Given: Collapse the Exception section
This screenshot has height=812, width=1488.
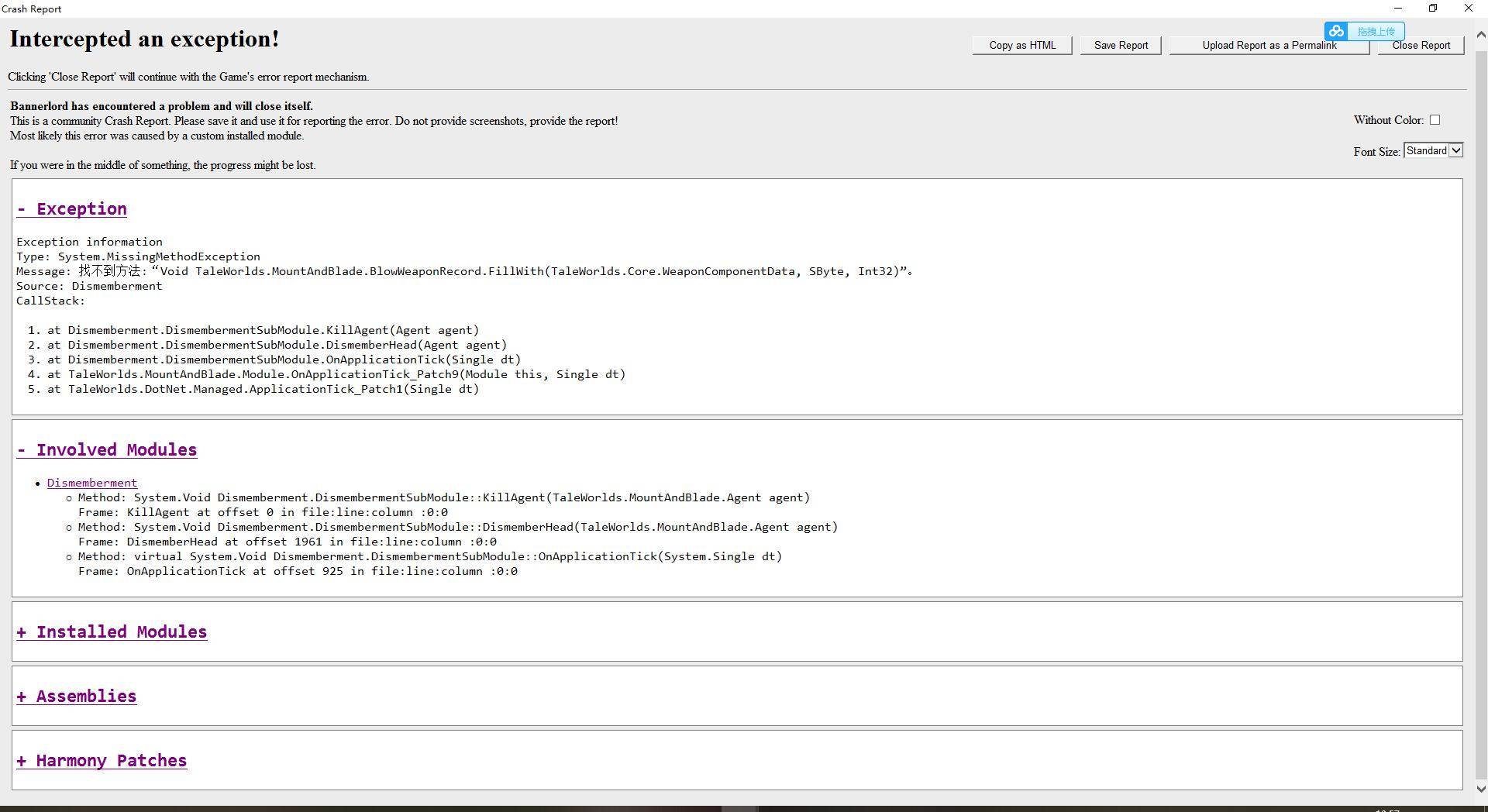Looking at the screenshot, I should click(x=71, y=209).
